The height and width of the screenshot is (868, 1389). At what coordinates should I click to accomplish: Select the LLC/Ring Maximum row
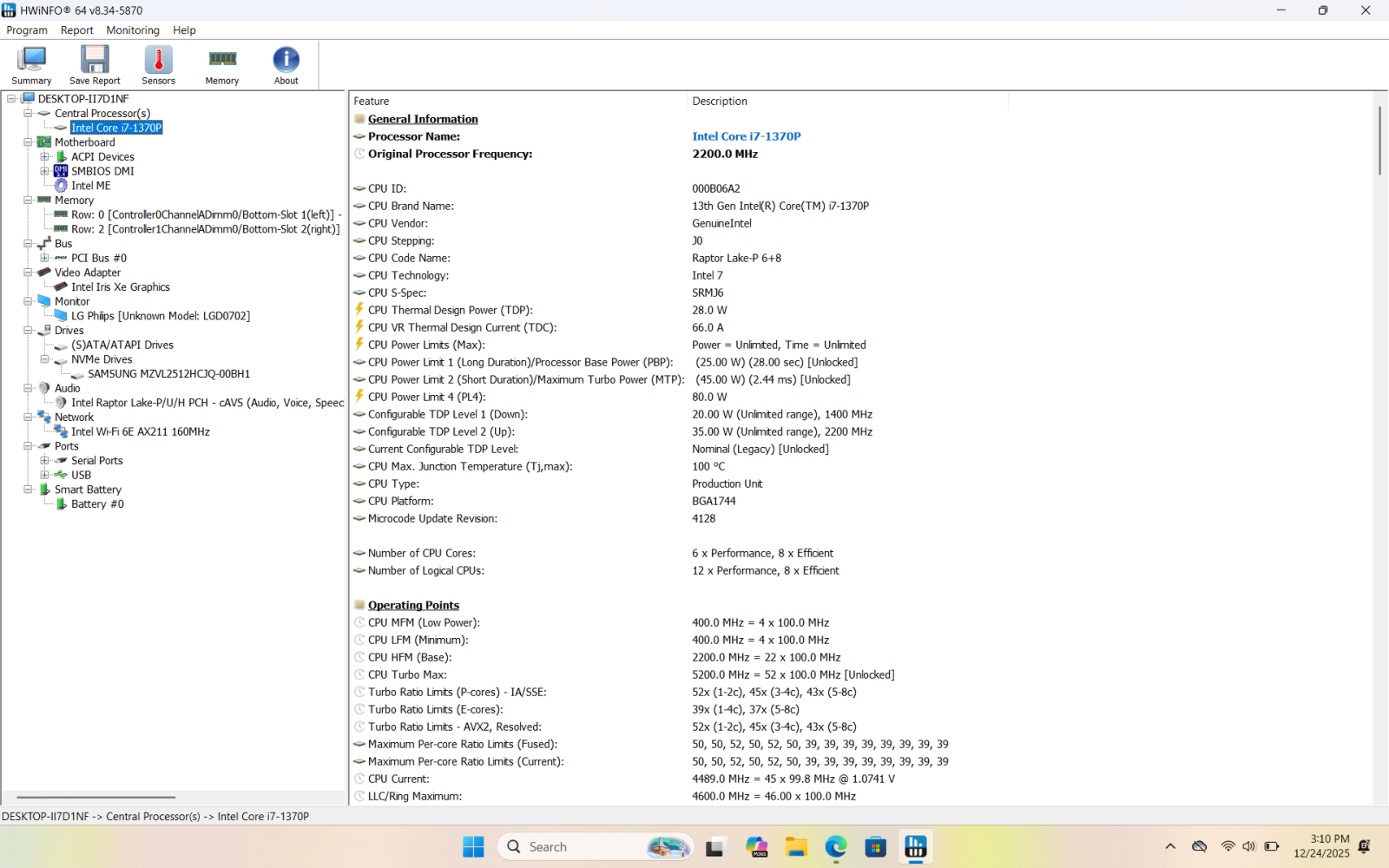(x=604, y=796)
